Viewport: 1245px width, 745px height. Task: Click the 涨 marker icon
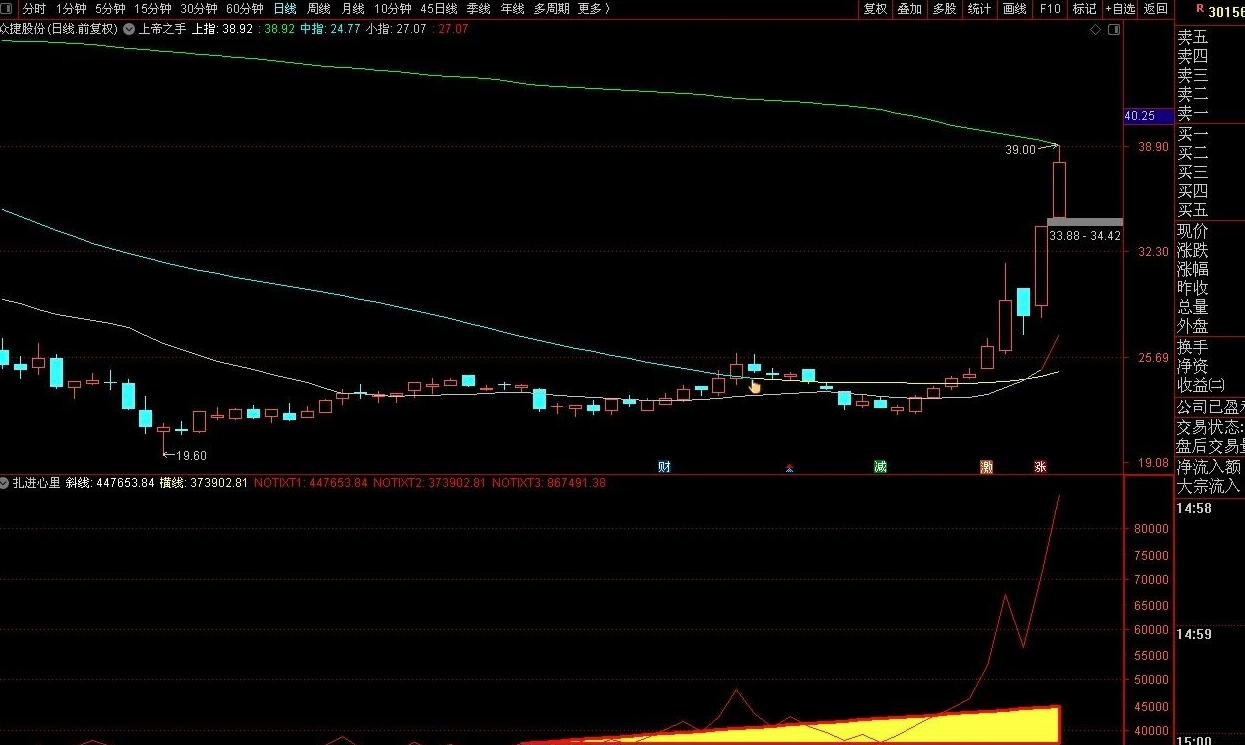click(x=1040, y=467)
